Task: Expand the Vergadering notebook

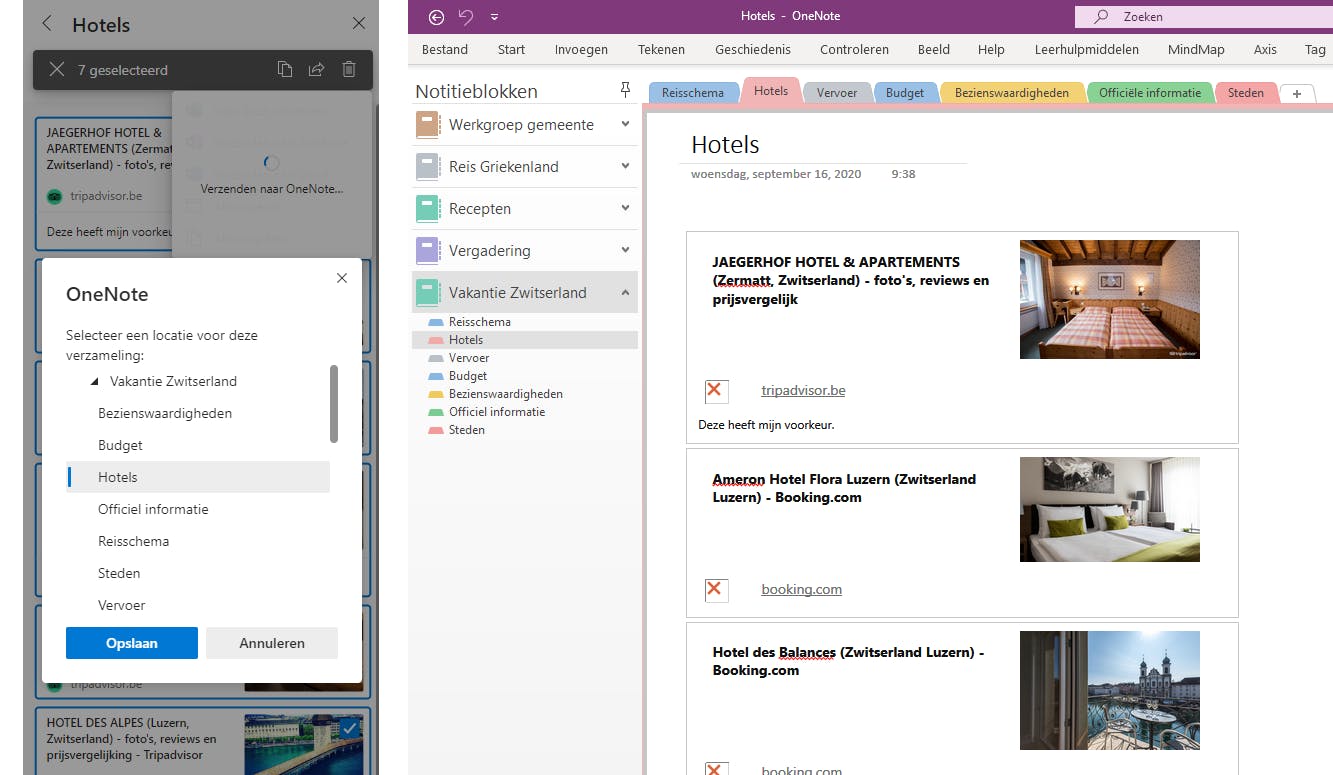Action: [625, 250]
